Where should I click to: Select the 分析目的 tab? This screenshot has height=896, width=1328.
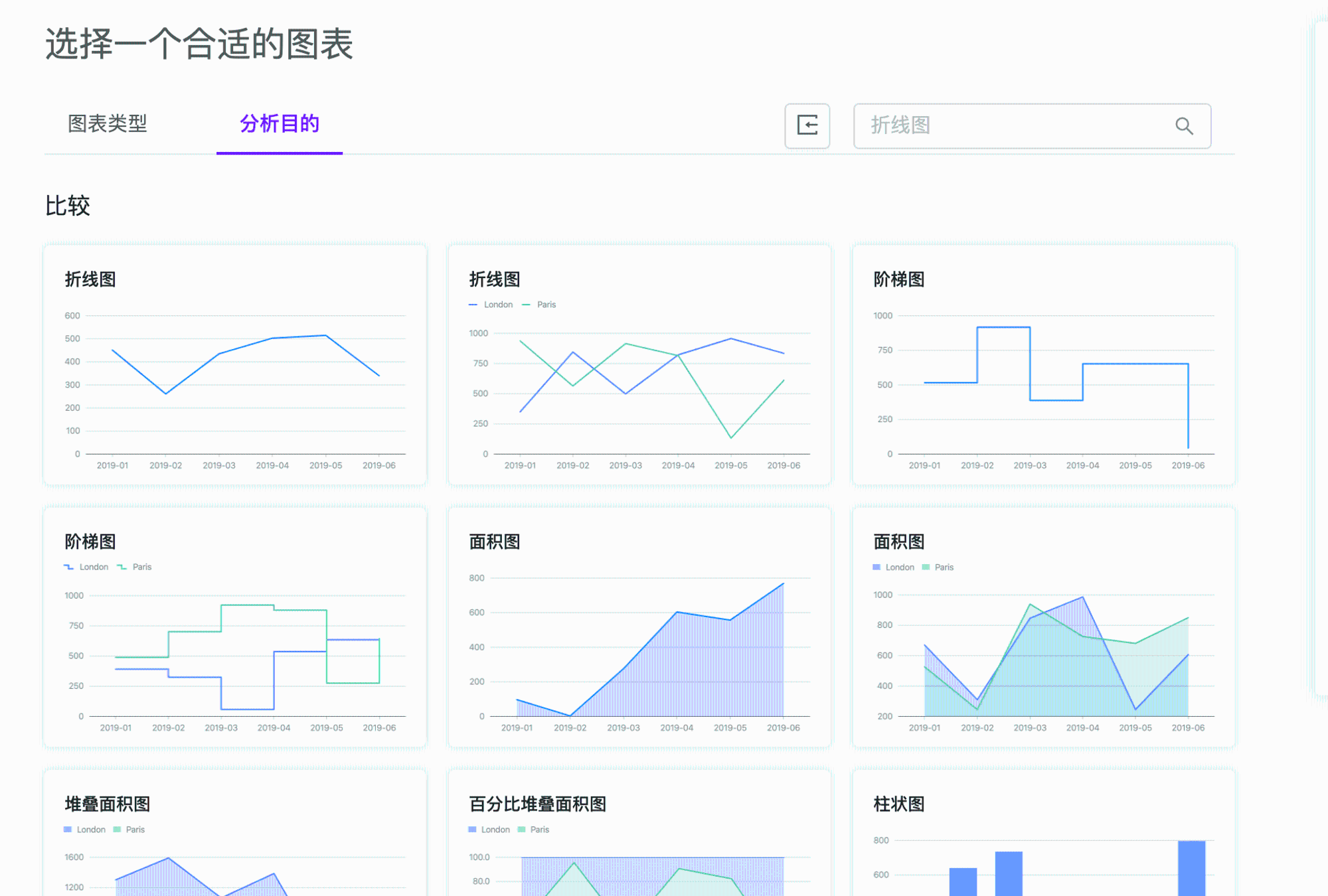click(x=280, y=123)
